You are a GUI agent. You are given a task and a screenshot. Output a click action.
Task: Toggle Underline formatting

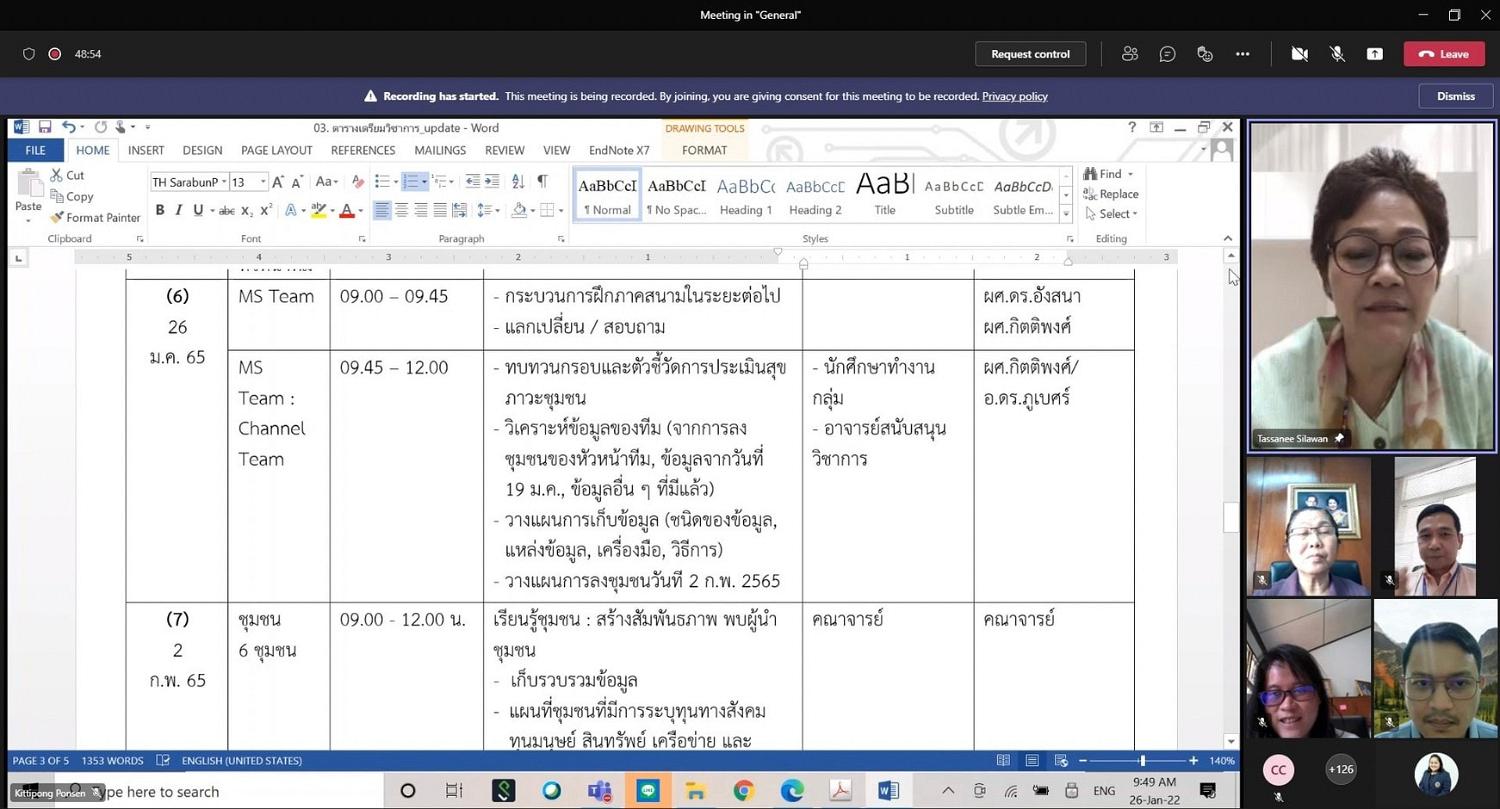tap(198, 210)
